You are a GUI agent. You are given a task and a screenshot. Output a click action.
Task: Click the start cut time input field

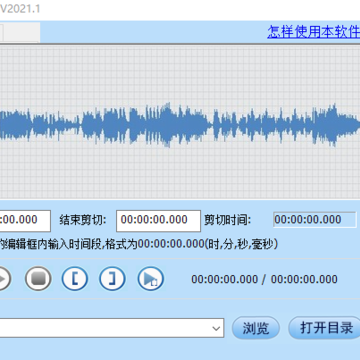tap(25, 221)
